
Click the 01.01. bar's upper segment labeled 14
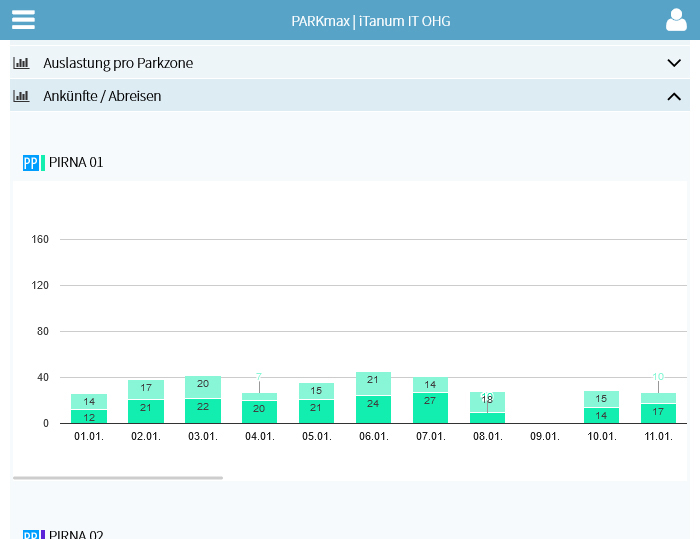point(89,401)
